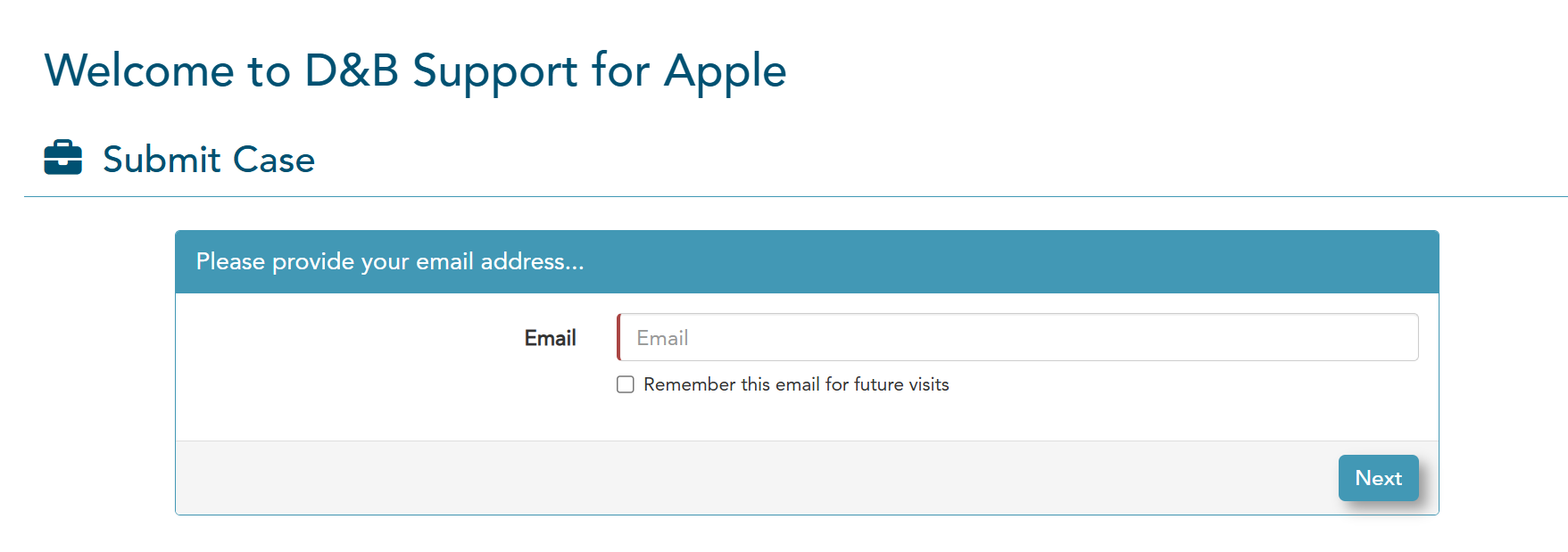Click the word Support in the title
Viewport: 1568px width, 552px height.
click(494, 70)
